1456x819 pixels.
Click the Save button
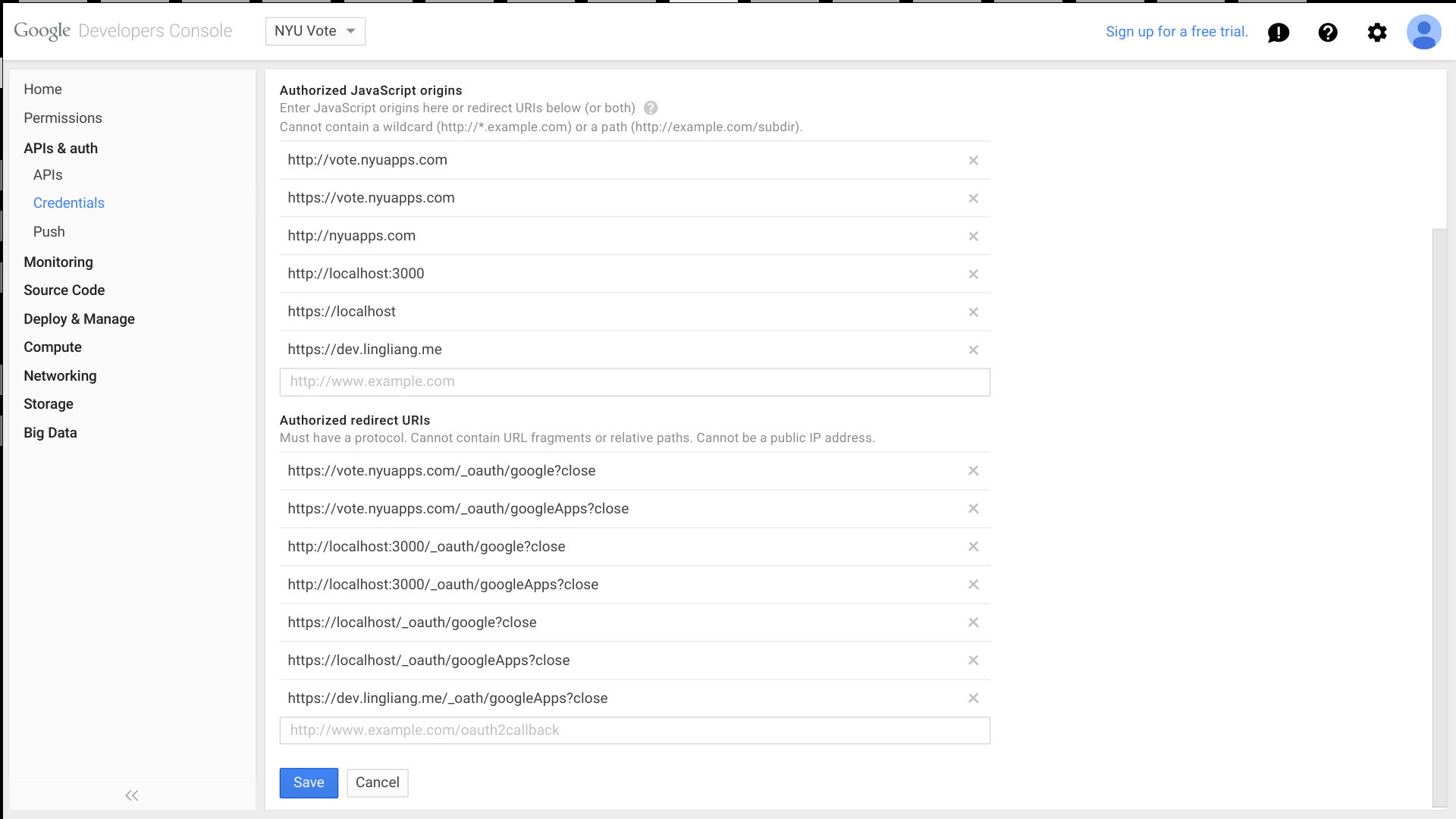(309, 783)
